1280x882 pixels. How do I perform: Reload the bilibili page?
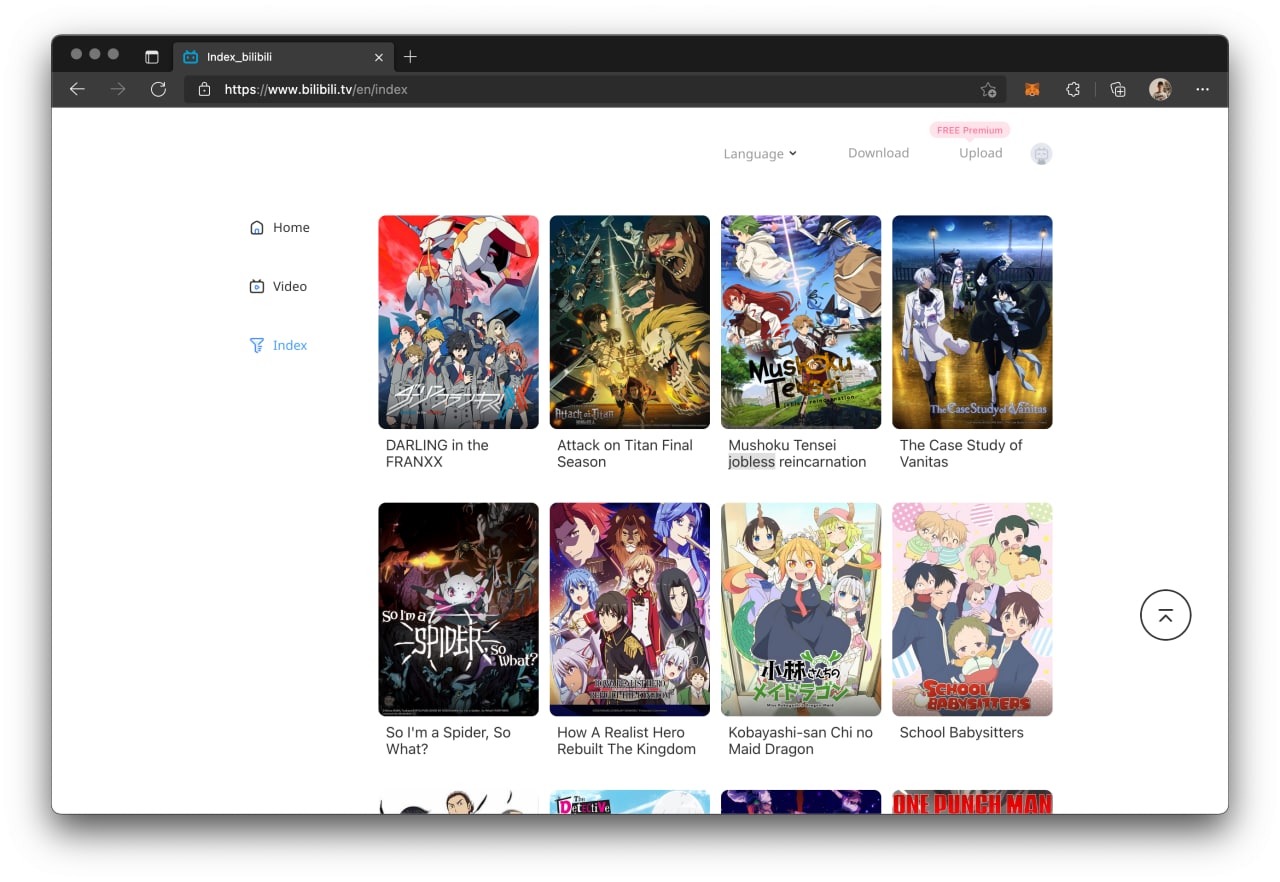click(158, 89)
